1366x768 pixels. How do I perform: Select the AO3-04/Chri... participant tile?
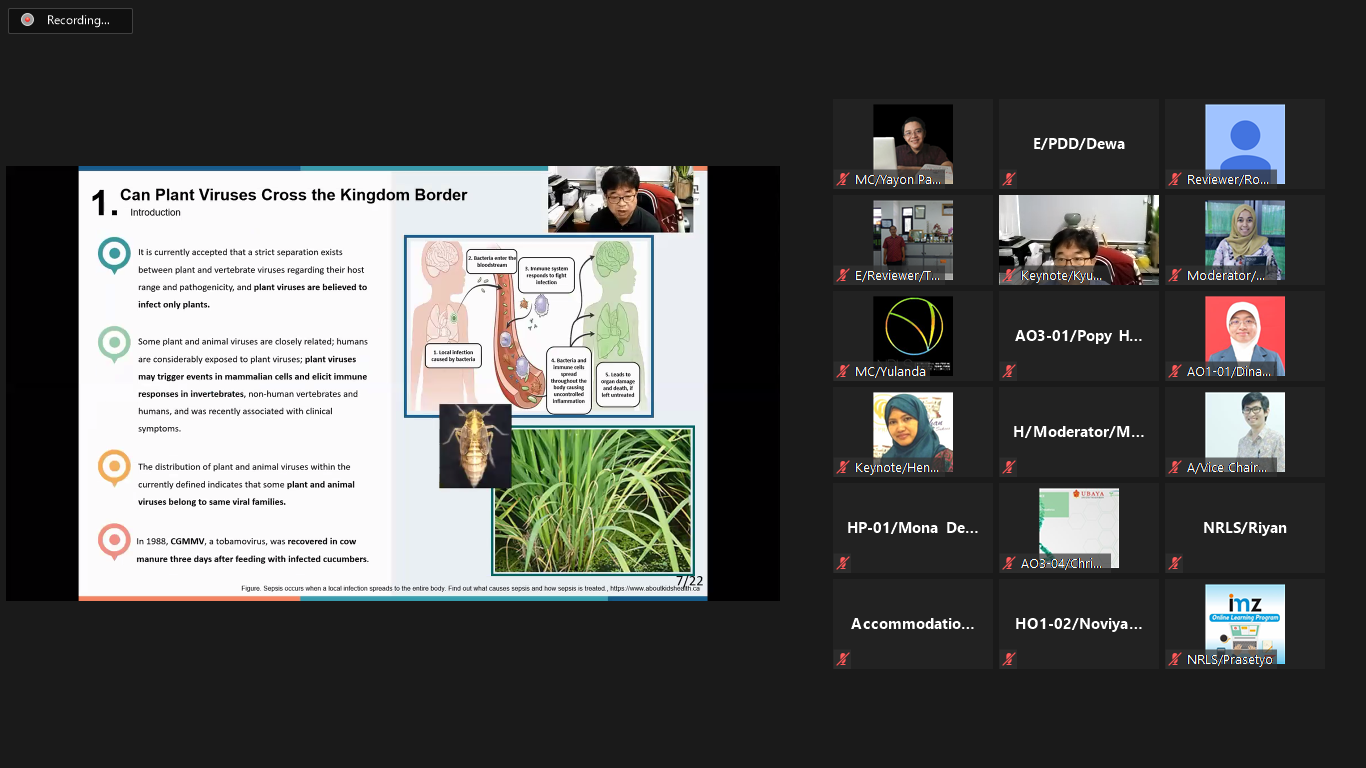(1078, 527)
